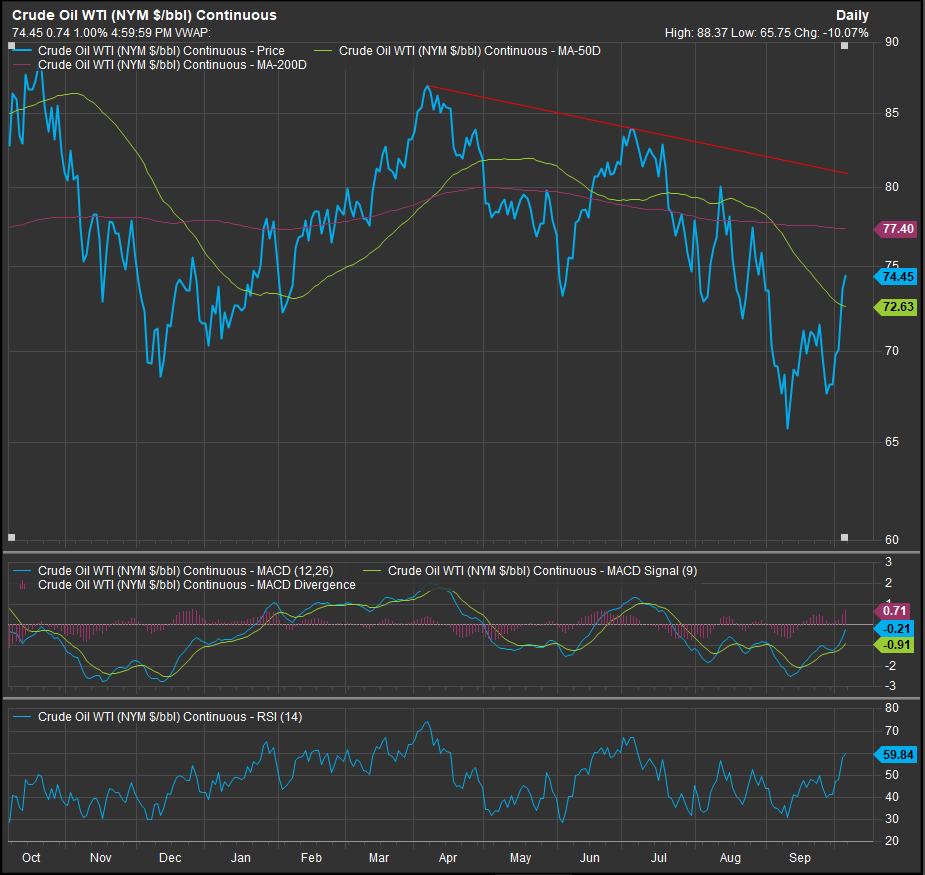
Task: Click the top-right chart corner handle
Action: [843, 47]
